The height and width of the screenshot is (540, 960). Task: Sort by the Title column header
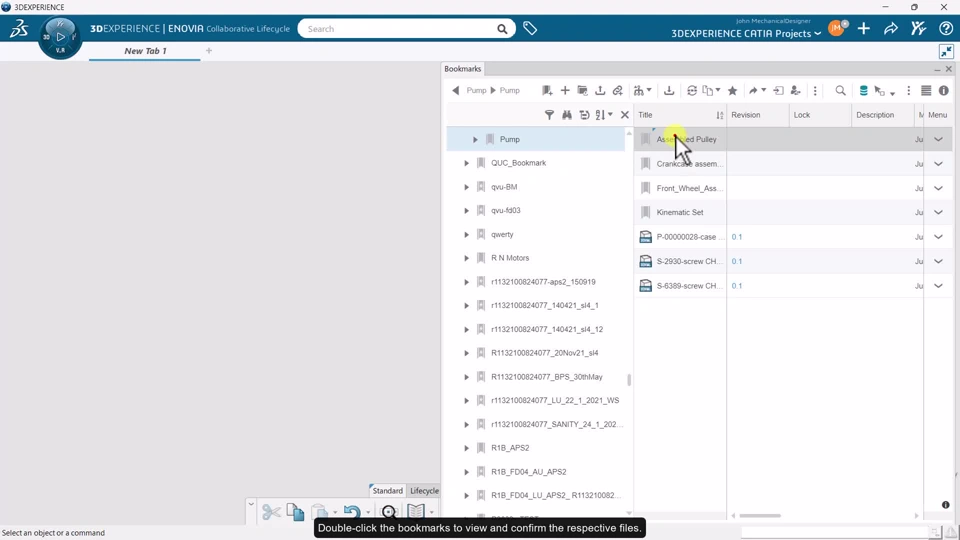pyautogui.click(x=645, y=115)
